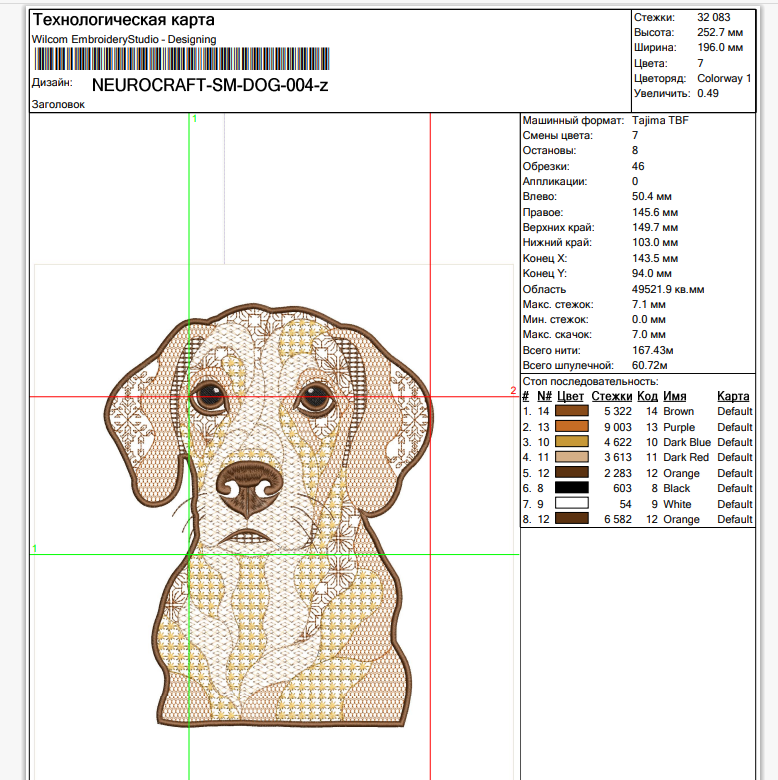Viewport: 778px width, 780px height.
Task: Click the 'Код' column header
Action: (x=647, y=396)
